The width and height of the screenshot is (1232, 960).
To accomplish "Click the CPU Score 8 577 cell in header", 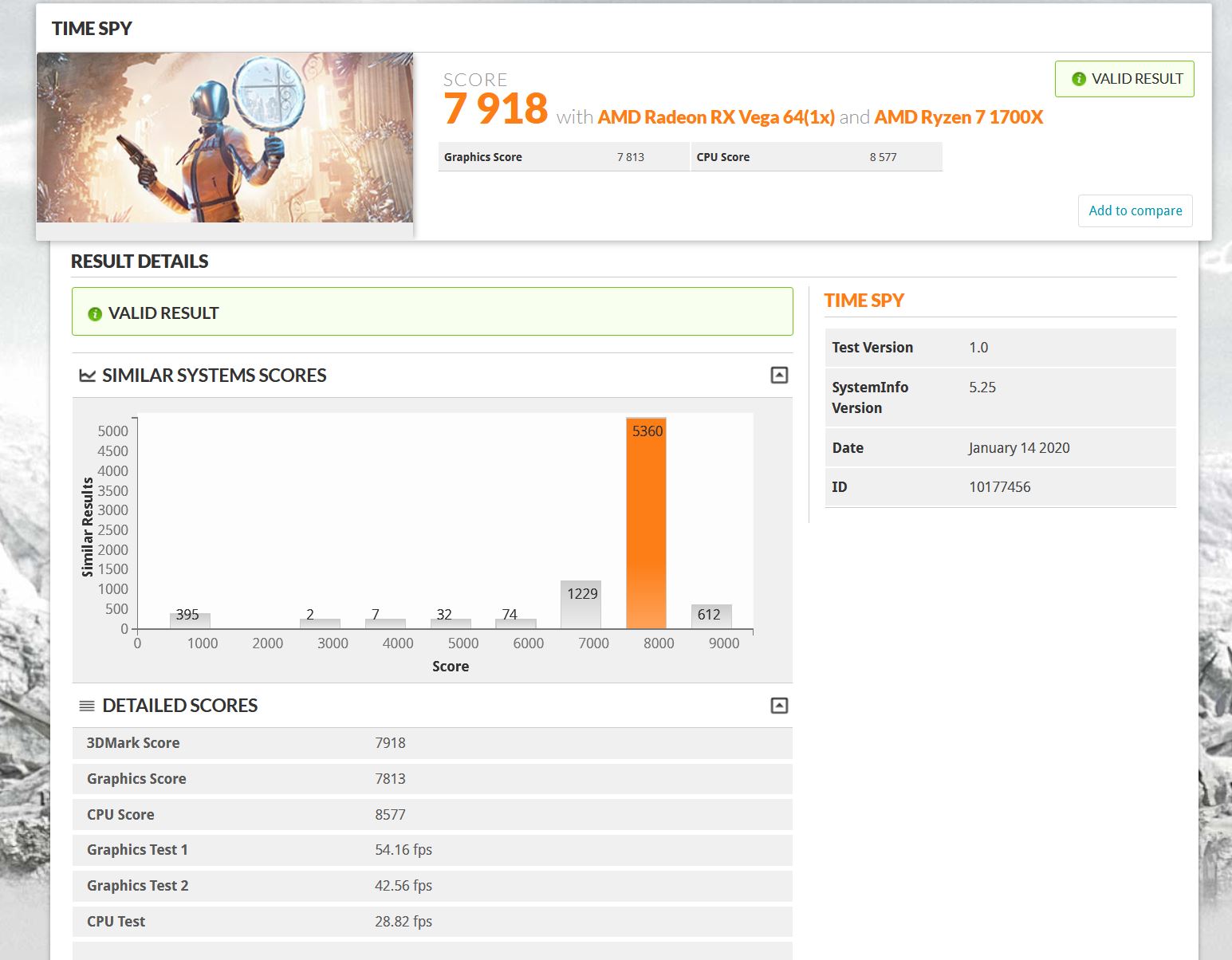I will click(x=817, y=157).
